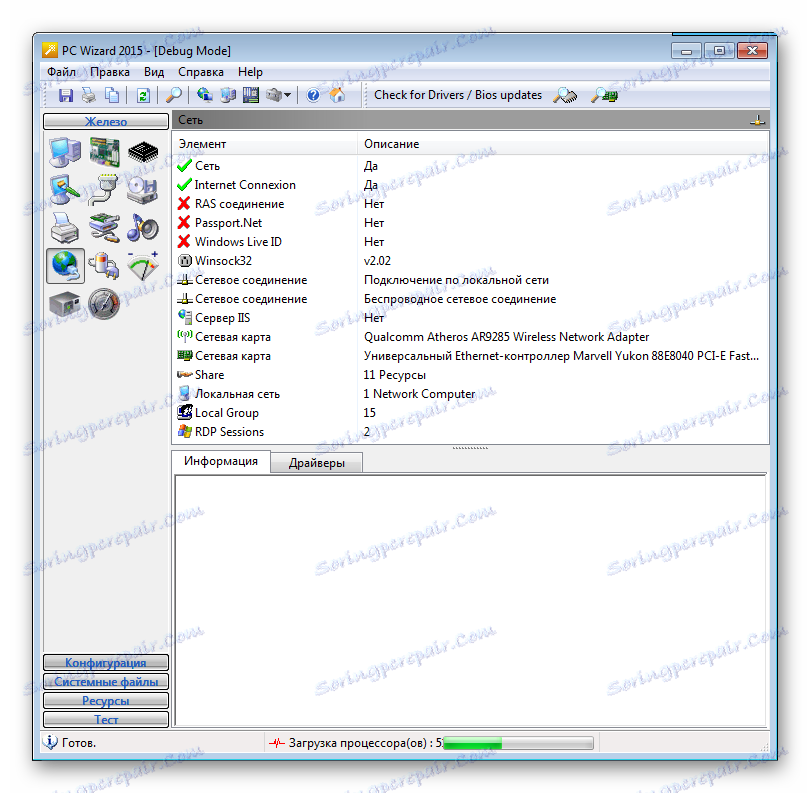
Task: Open the Help menu
Action: tap(250, 72)
